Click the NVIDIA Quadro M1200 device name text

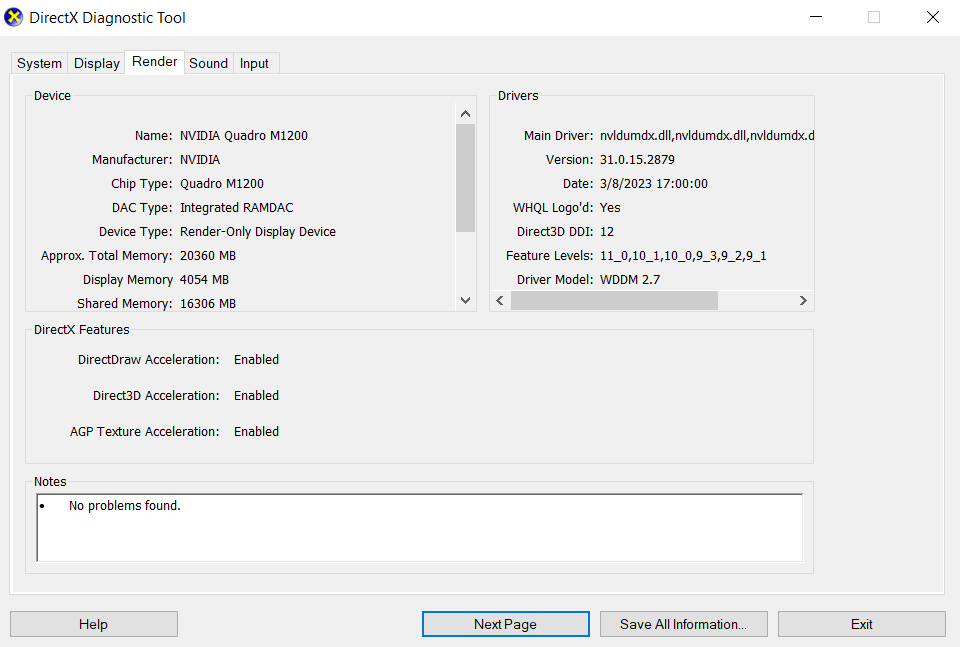coord(243,135)
